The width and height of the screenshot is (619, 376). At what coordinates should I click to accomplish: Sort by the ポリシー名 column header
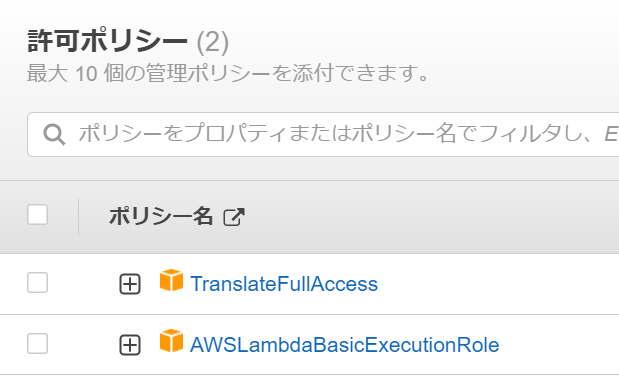coord(161,216)
